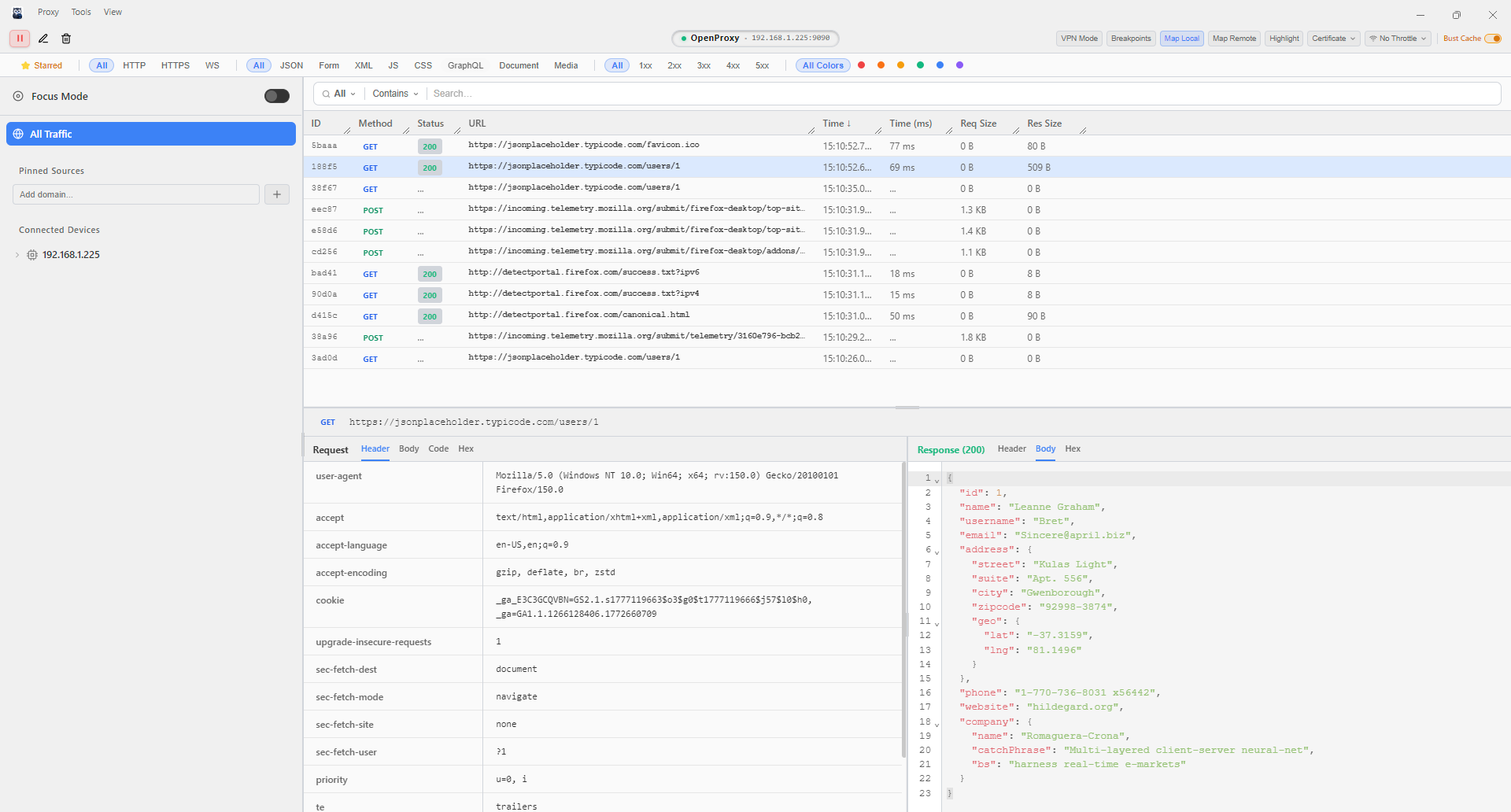The height and width of the screenshot is (812, 1511).
Task: Click the search magnifier icon
Action: coord(326,94)
